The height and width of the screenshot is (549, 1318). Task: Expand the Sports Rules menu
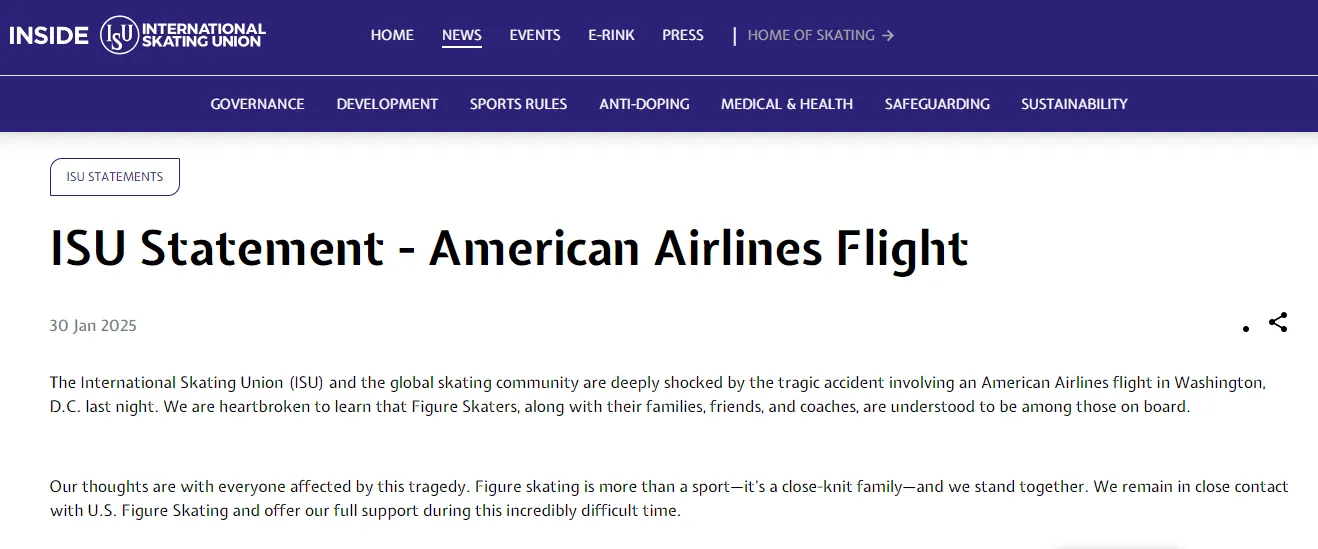[518, 104]
